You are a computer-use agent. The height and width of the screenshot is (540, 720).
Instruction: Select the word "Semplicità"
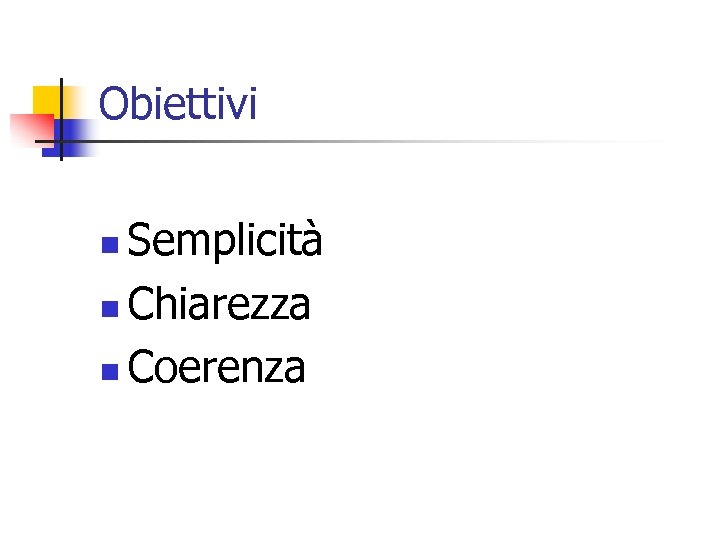click(225, 241)
